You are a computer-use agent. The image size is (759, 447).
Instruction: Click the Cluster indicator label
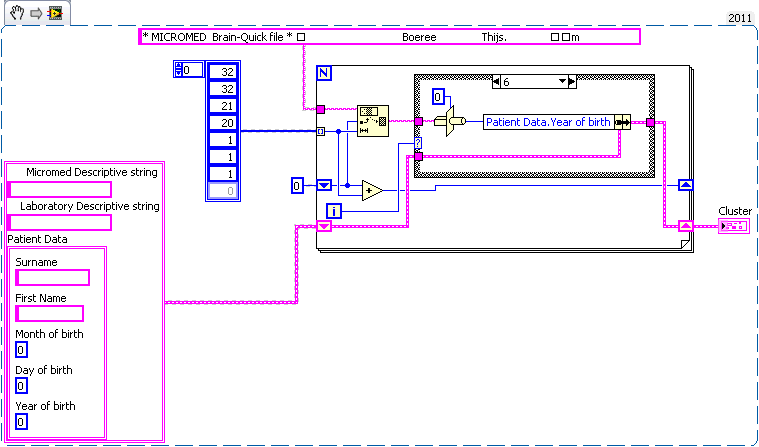coord(735,211)
